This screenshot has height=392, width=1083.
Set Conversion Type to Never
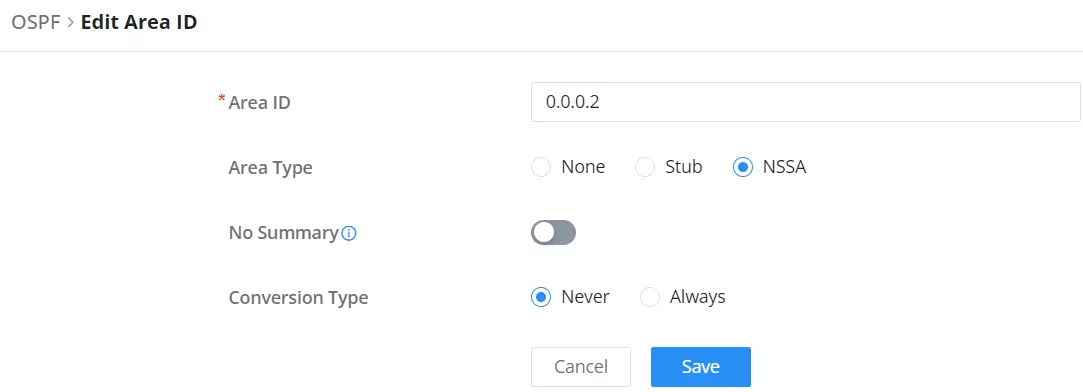coord(541,297)
